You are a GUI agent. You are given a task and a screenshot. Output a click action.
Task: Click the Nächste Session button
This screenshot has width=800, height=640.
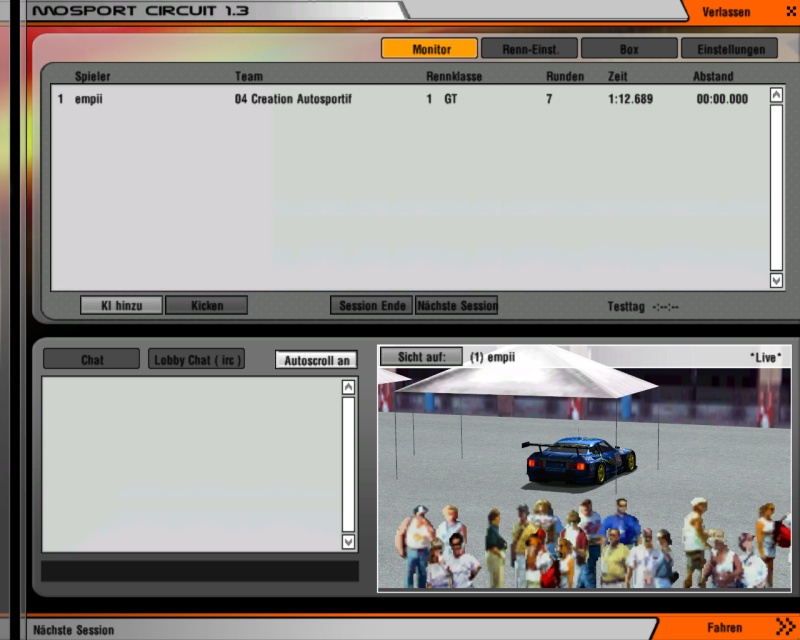pyautogui.click(x=457, y=305)
